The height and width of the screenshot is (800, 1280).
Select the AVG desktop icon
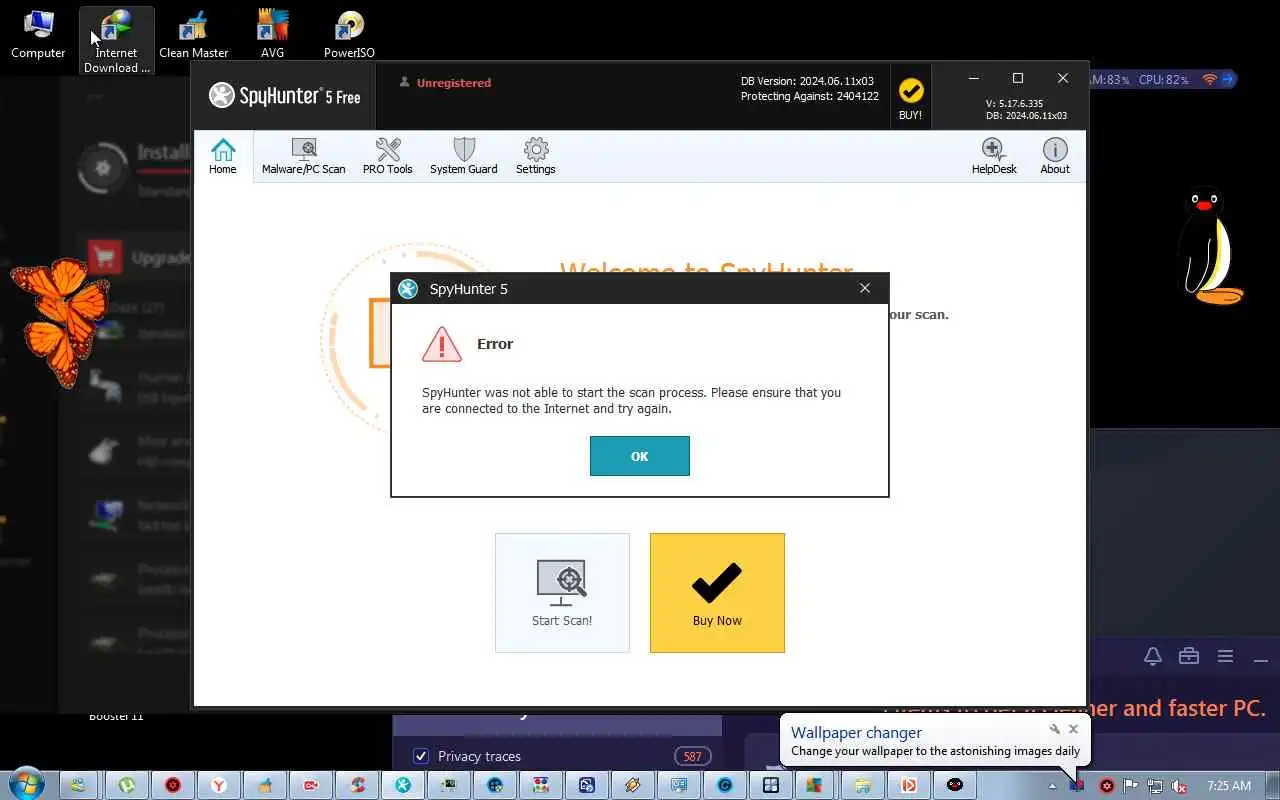click(x=272, y=34)
